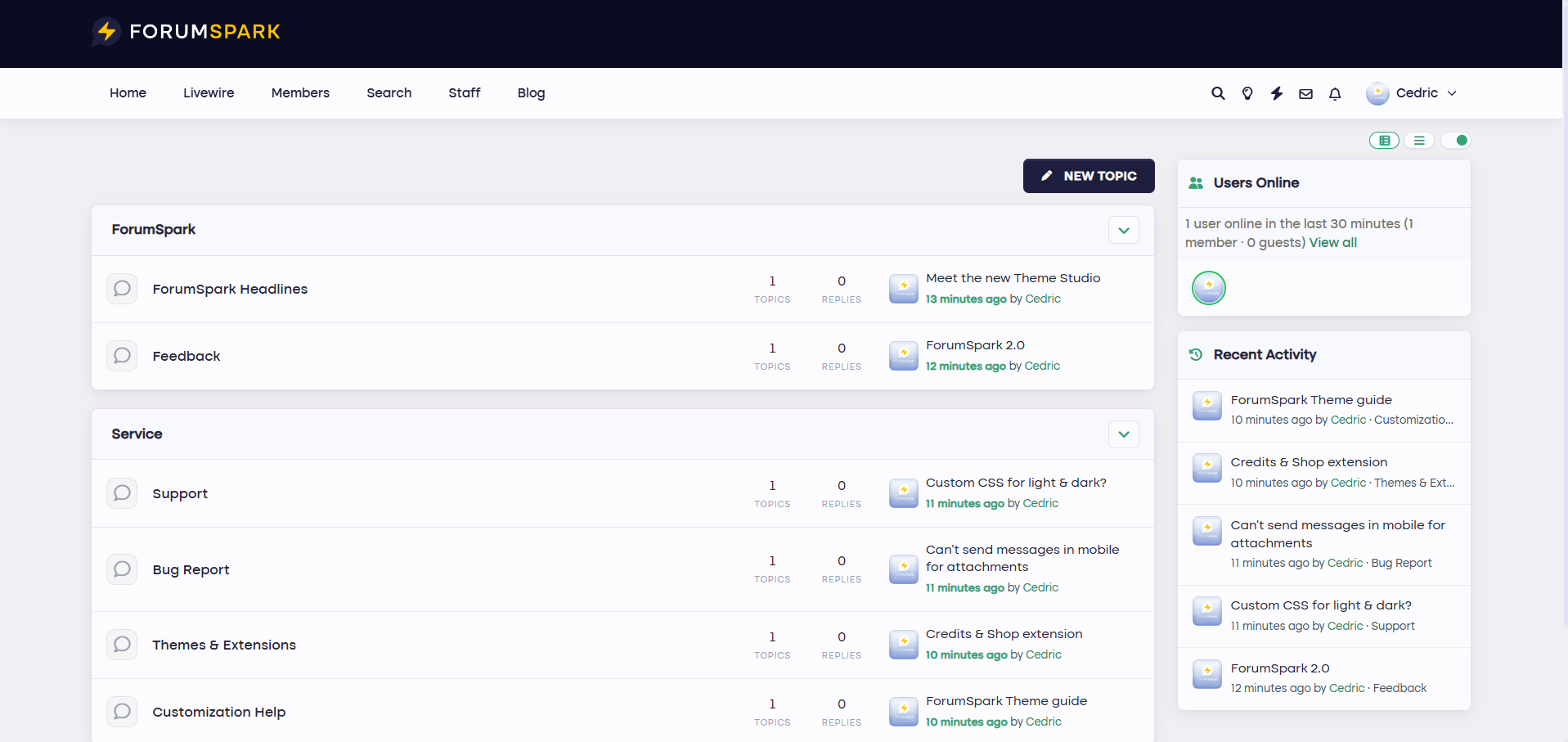Open messages via the envelope icon

coord(1306,93)
